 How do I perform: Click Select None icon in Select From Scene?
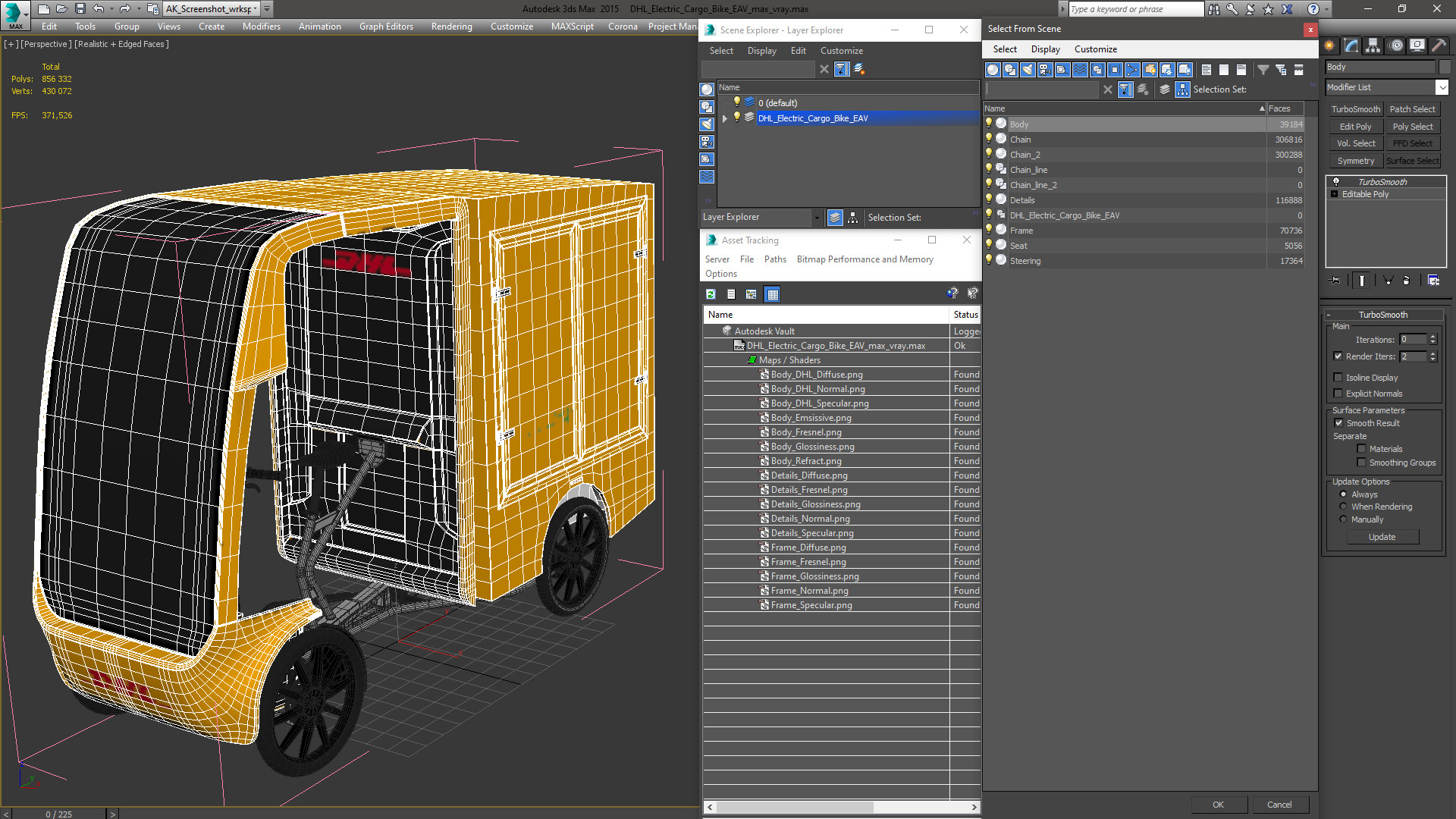click(1223, 70)
